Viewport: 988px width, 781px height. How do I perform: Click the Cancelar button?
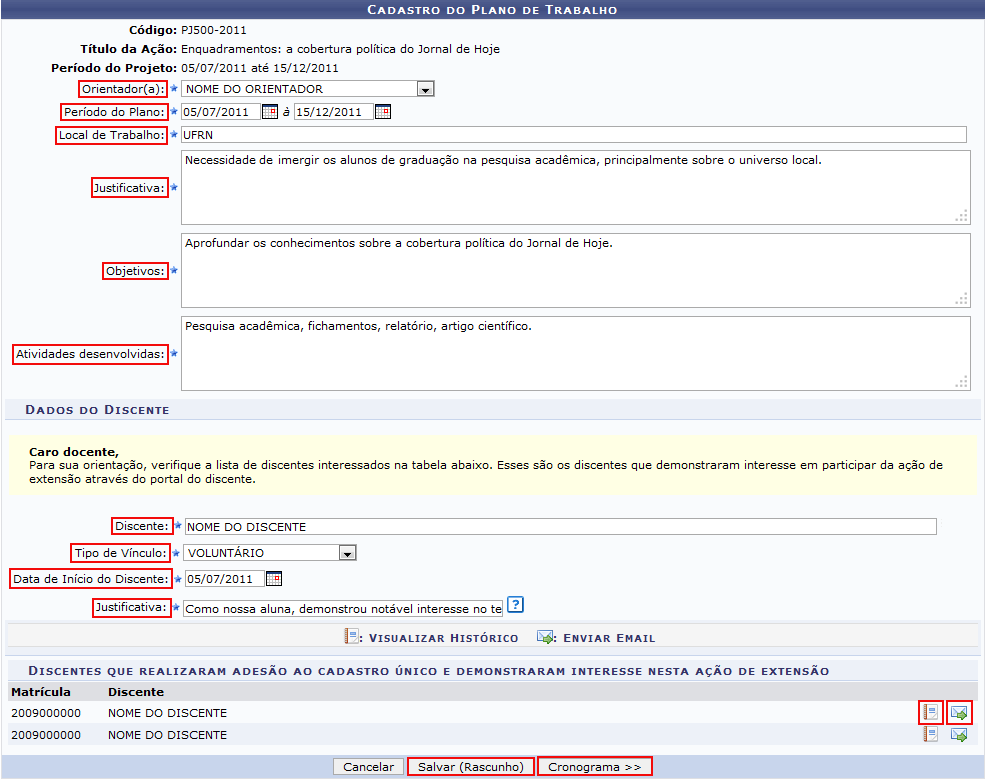[368, 767]
